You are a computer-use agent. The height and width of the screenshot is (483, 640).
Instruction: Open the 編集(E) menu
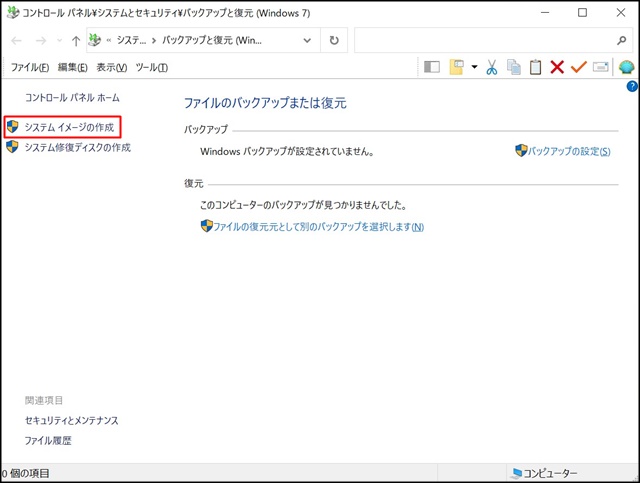click(x=73, y=67)
